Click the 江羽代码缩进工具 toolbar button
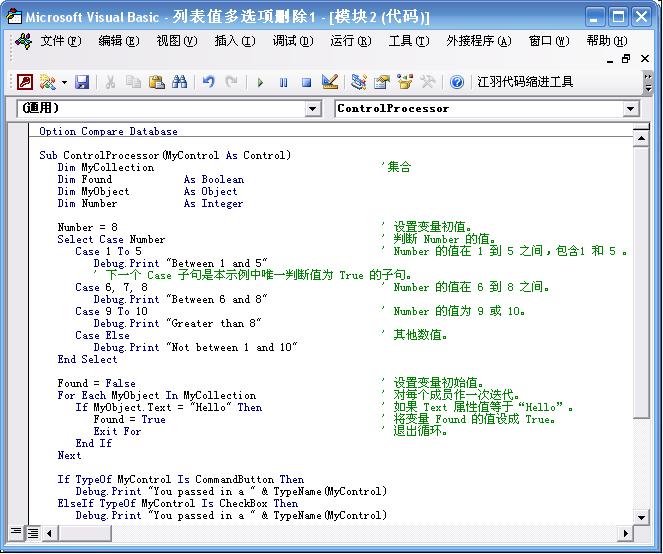The image size is (663, 554). pyautogui.click(x=525, y=82)
